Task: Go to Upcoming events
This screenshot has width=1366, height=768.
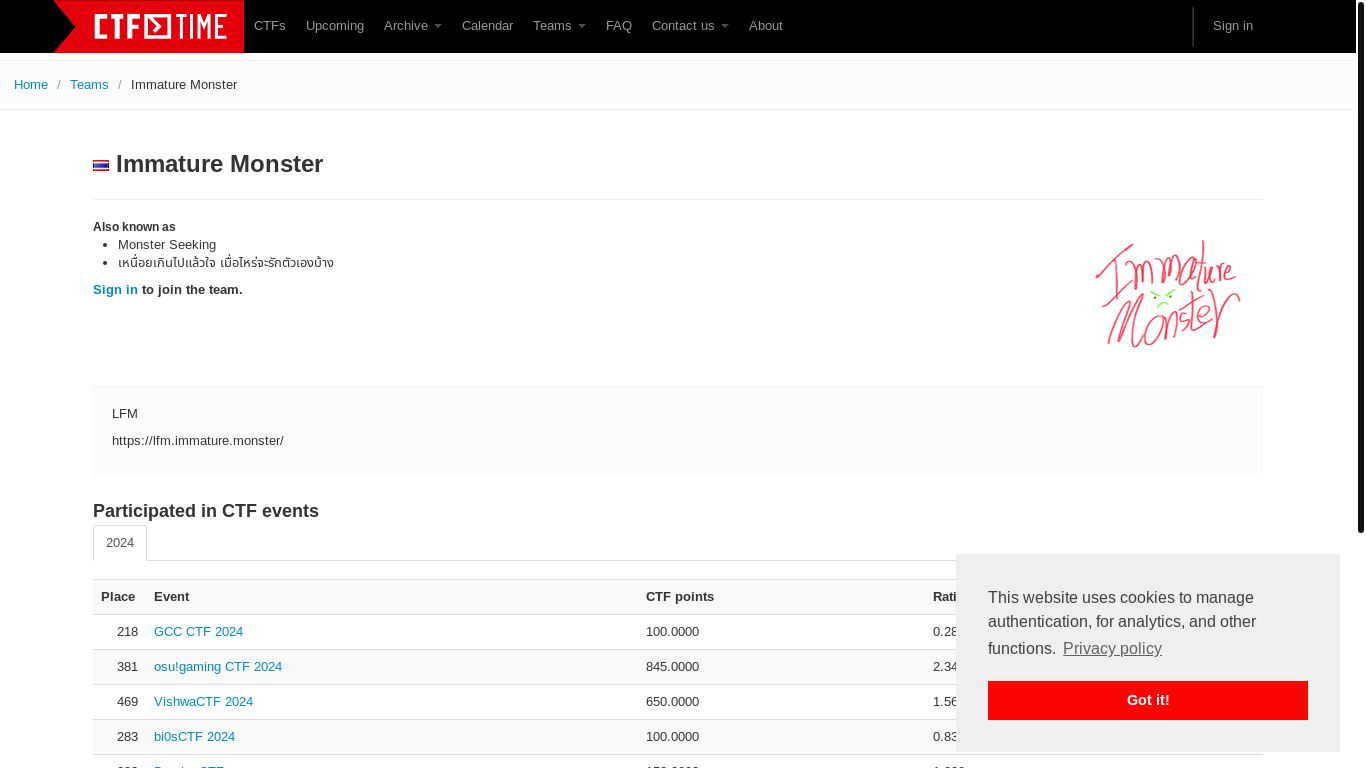Action: coord(335,26)
